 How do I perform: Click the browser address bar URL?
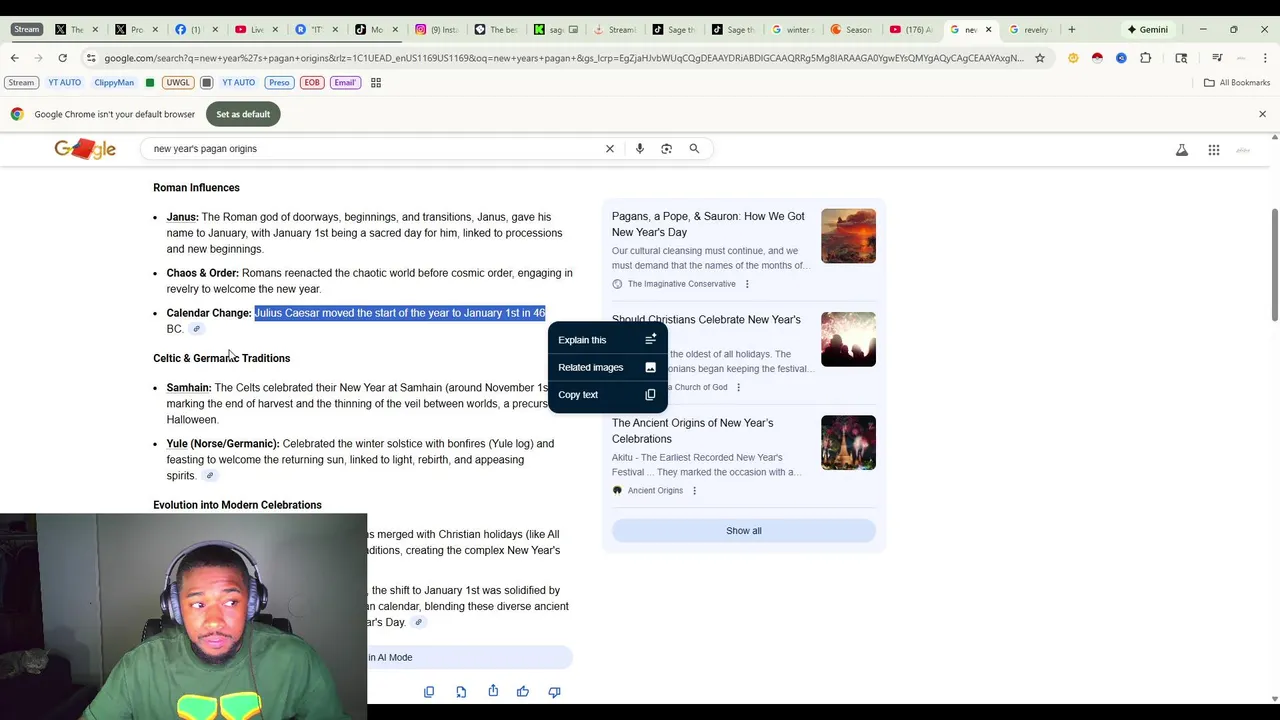coord(563,58)
